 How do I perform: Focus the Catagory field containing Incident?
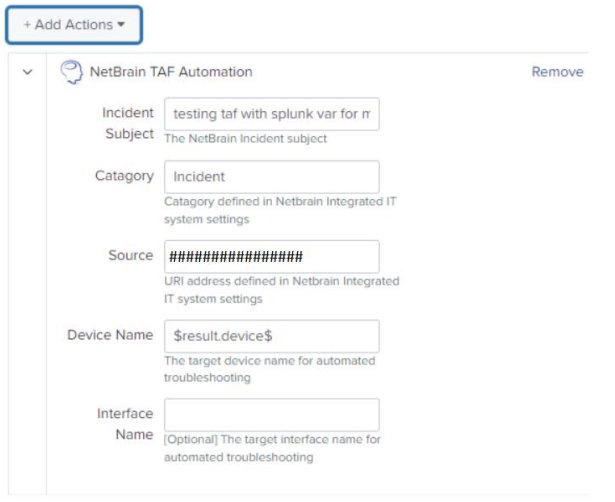(x=271, y=176)
